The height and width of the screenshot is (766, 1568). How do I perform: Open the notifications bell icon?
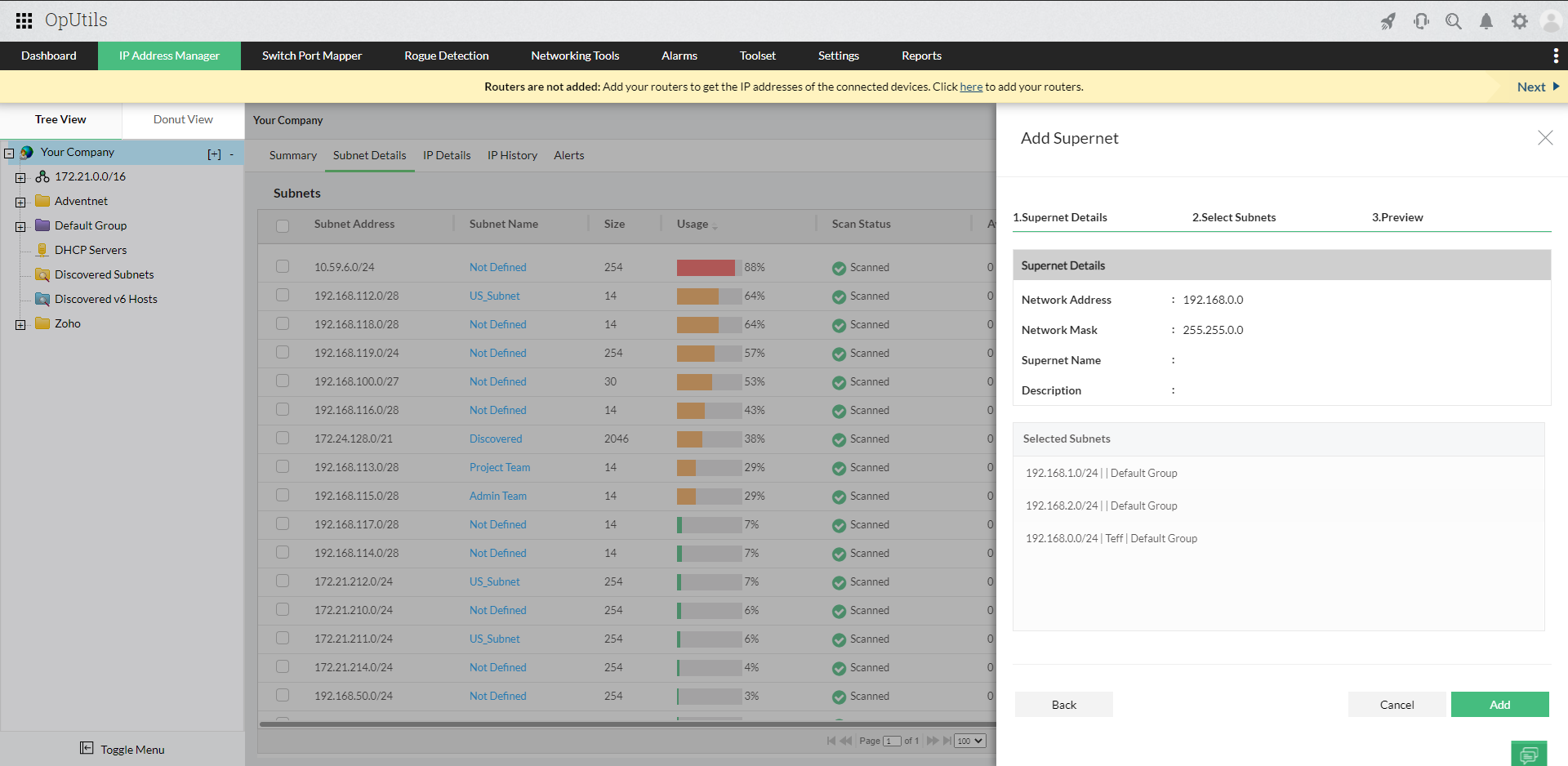click(1486, 21)
